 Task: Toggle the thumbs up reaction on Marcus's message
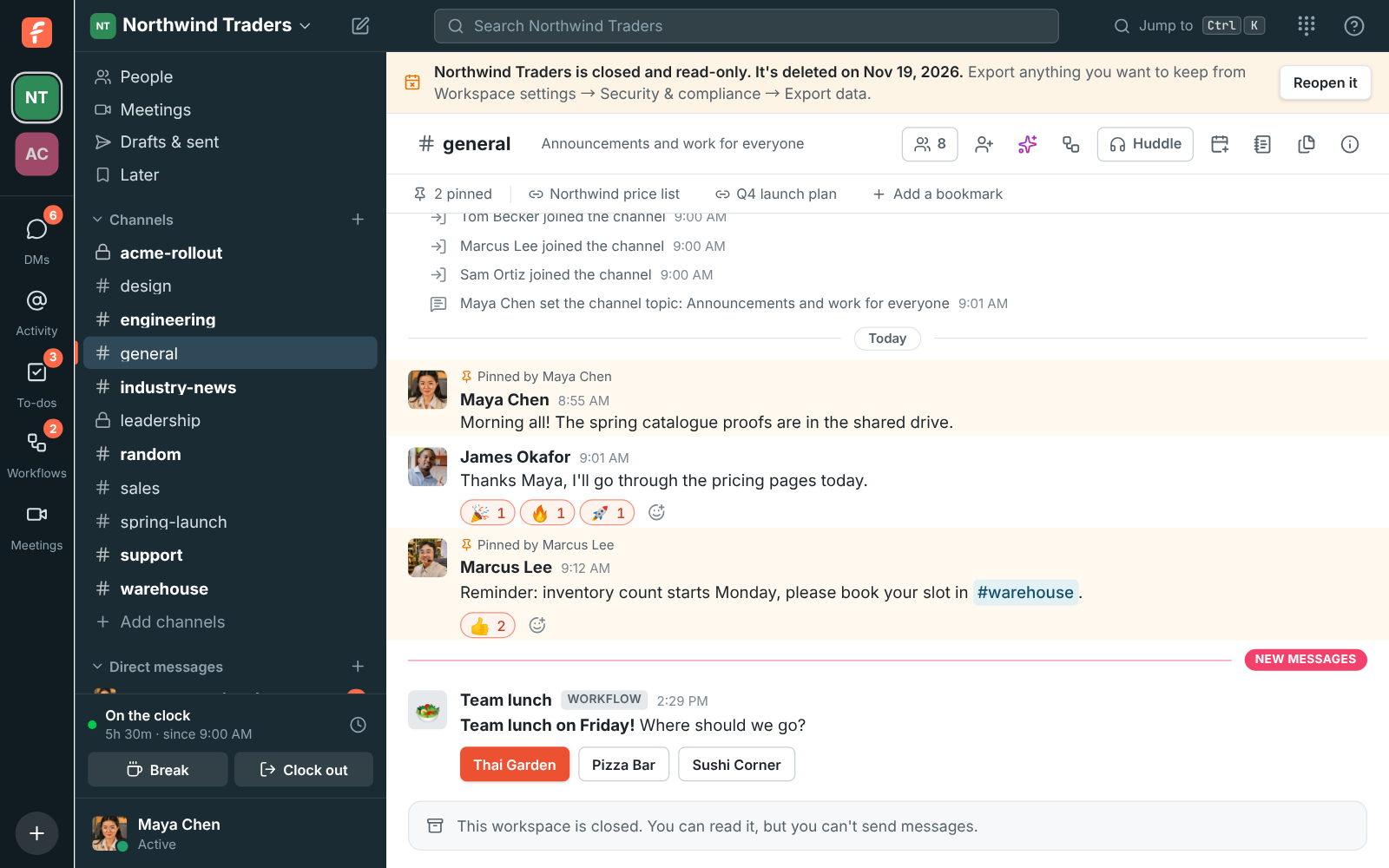click(488, 626)
